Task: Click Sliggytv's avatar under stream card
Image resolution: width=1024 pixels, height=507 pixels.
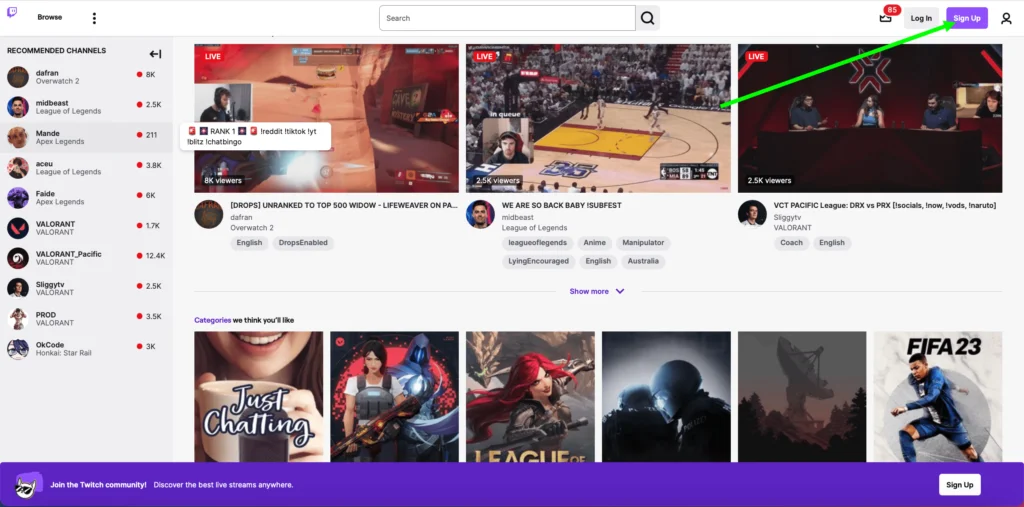Action: coord(752,214)
